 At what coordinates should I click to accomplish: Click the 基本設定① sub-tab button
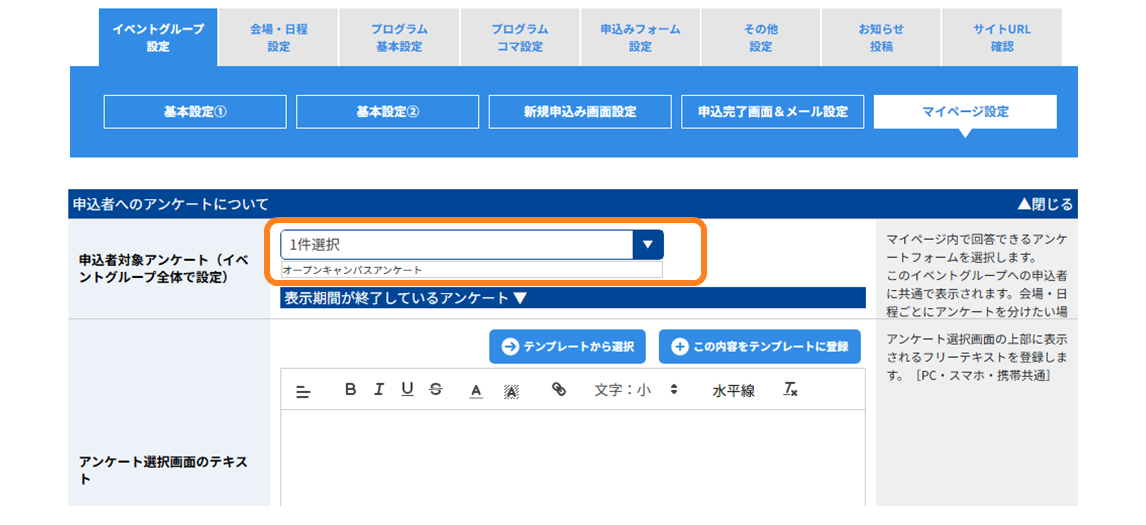[x=195, y=112]
